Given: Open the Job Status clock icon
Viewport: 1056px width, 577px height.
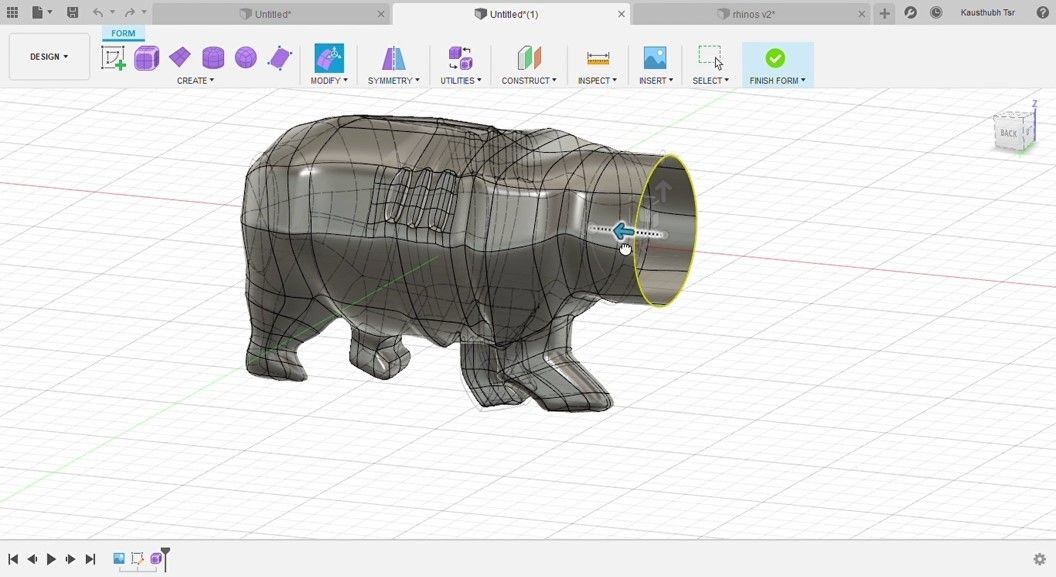Looking at the screenshot, I should (x=935, y=13).
